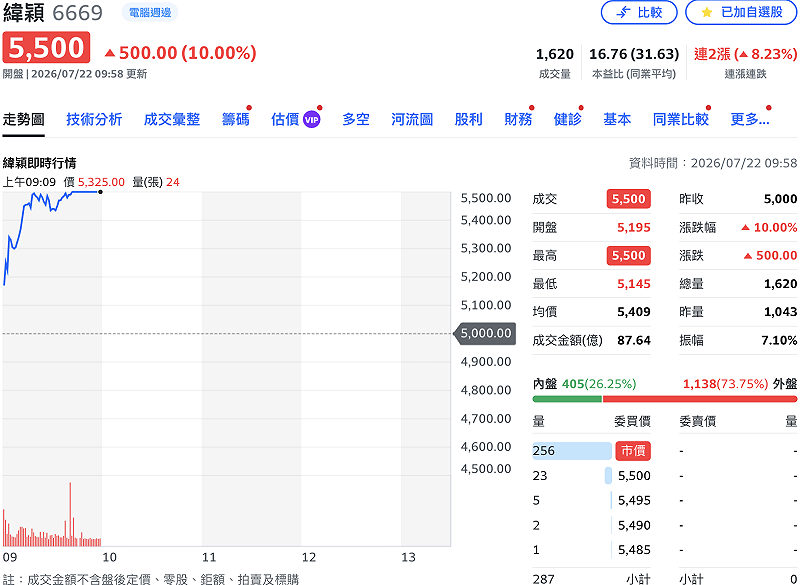Click the 已加自選股 watchlist button

pyautogui.click(x=741, y=12)
